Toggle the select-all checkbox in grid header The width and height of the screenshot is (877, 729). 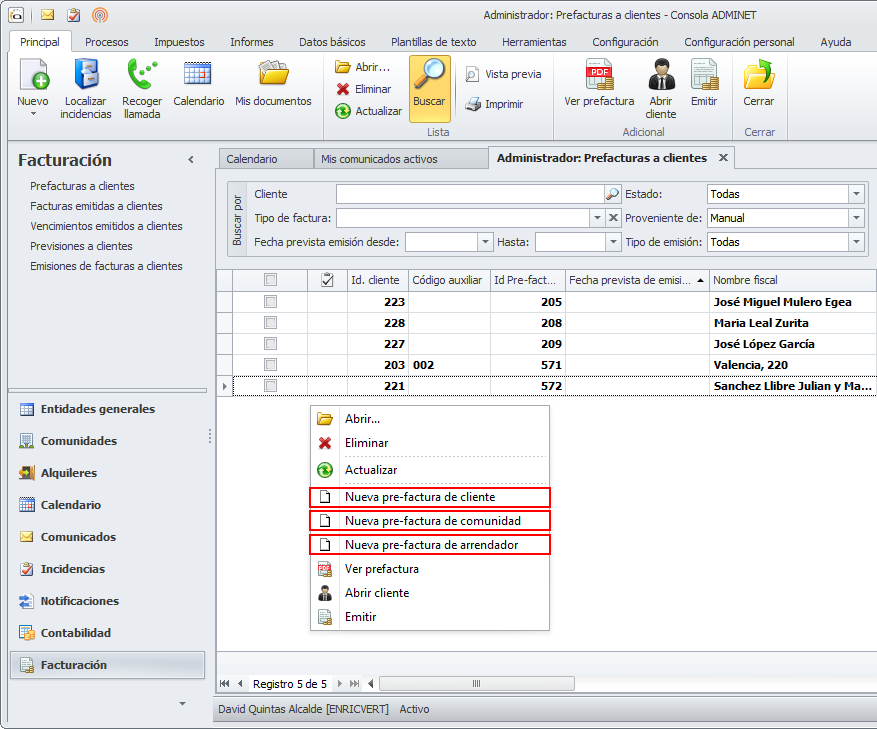pos(270,280)
